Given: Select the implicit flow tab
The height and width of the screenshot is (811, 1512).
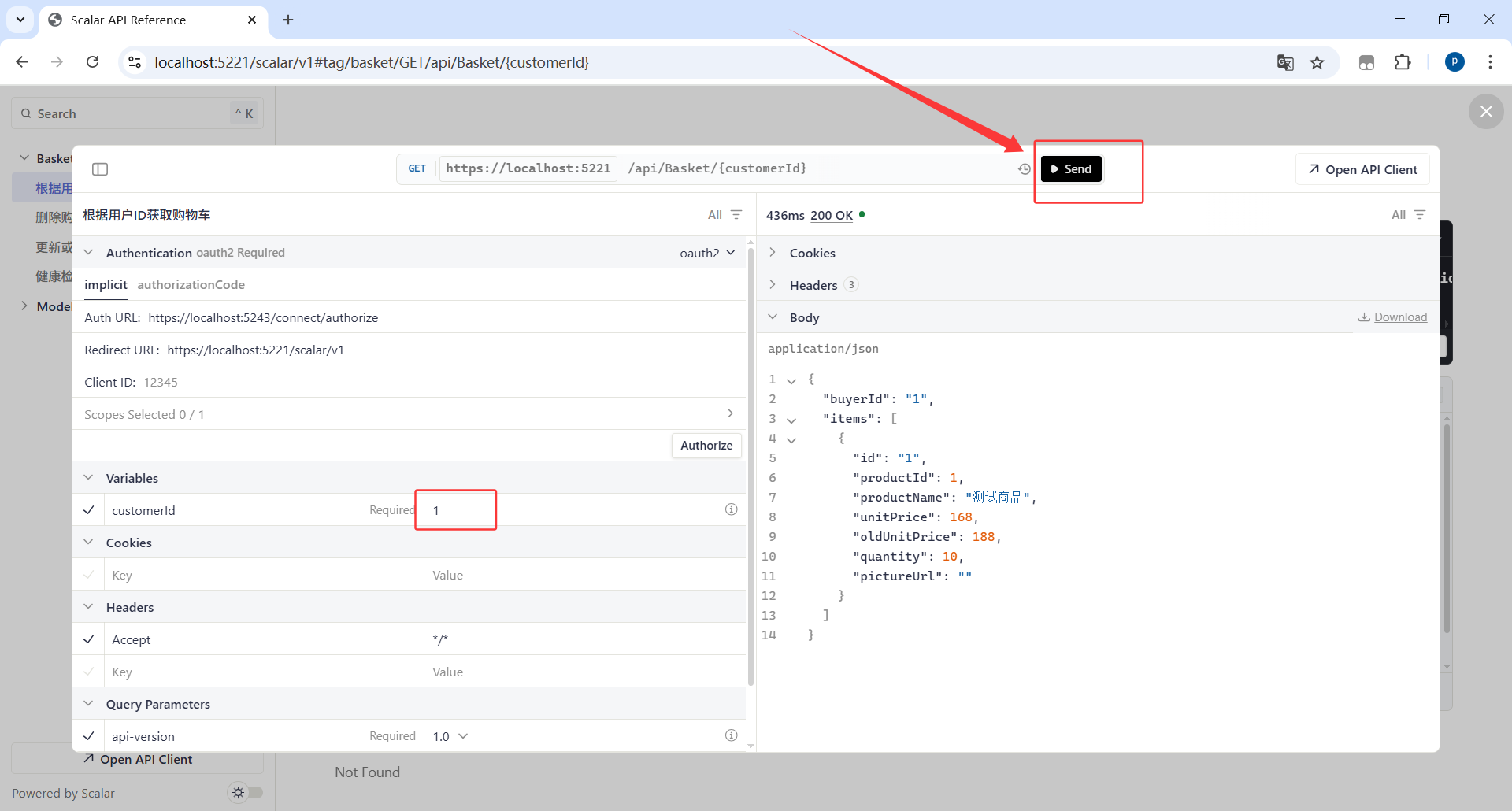Looking at the screenshot, I should click(106, 285).
